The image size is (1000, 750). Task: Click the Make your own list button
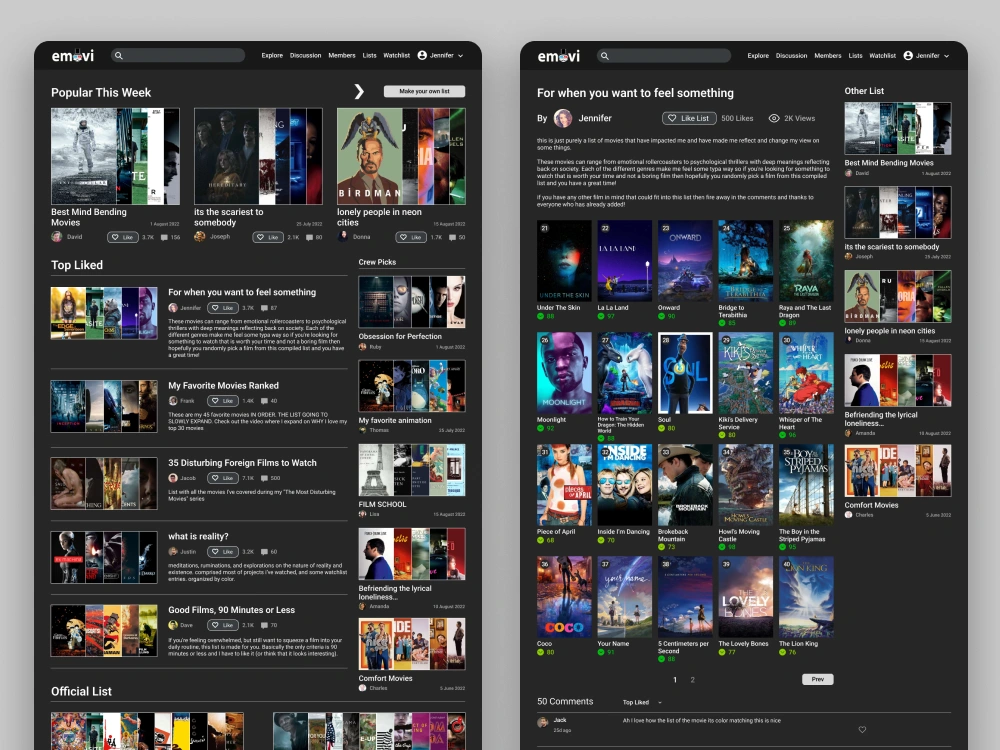point(424,91)
